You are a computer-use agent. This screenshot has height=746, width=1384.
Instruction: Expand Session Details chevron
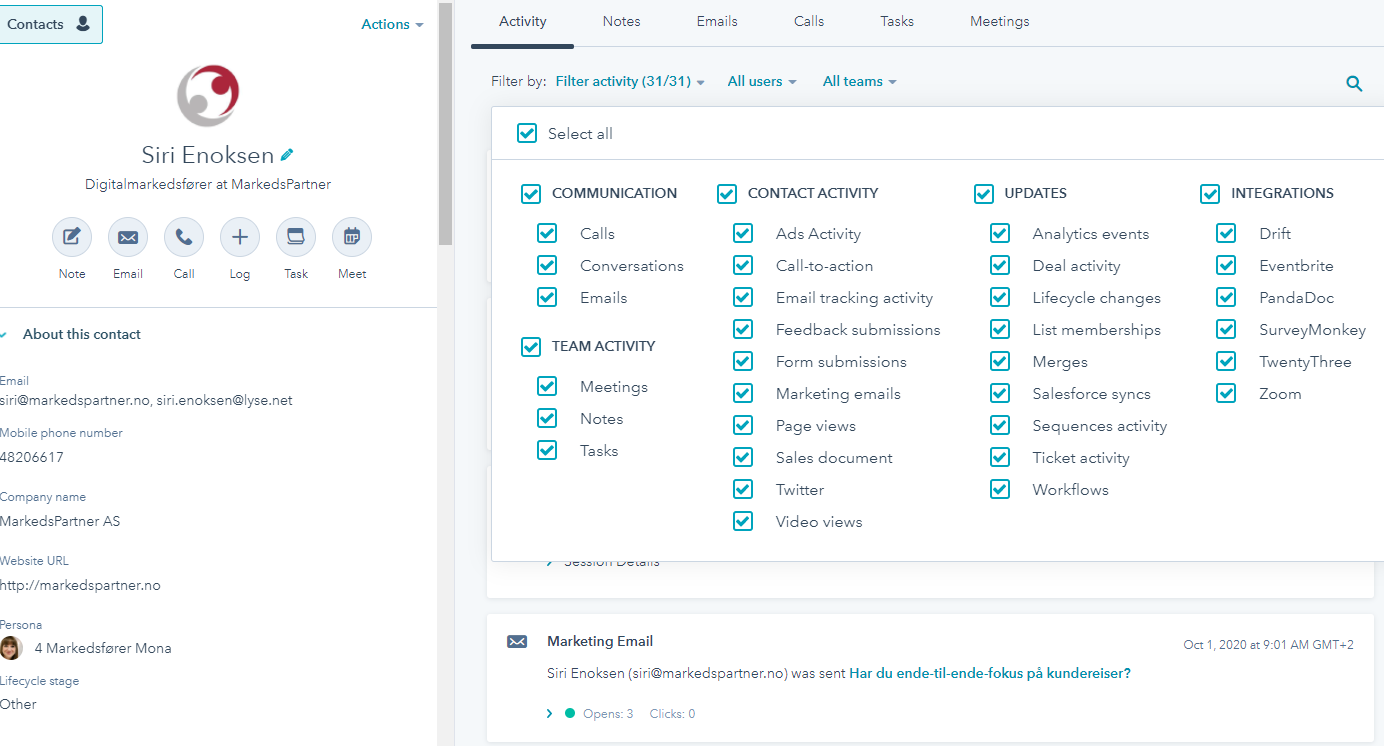point(550,563)
